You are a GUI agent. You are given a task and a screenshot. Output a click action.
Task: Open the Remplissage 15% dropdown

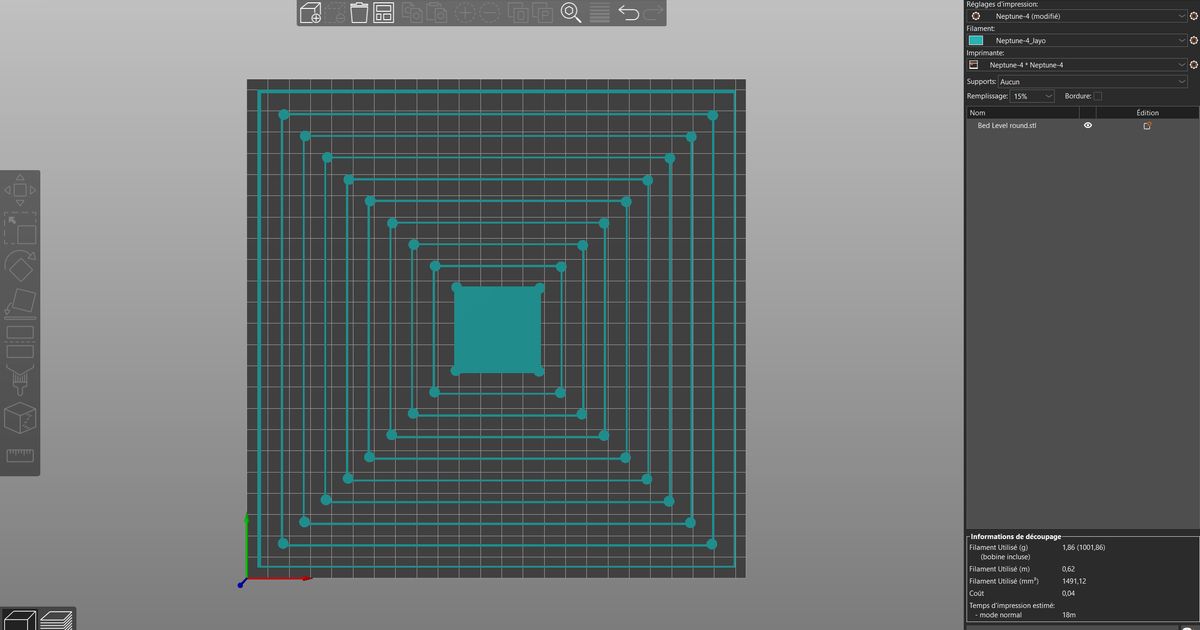1031,96
